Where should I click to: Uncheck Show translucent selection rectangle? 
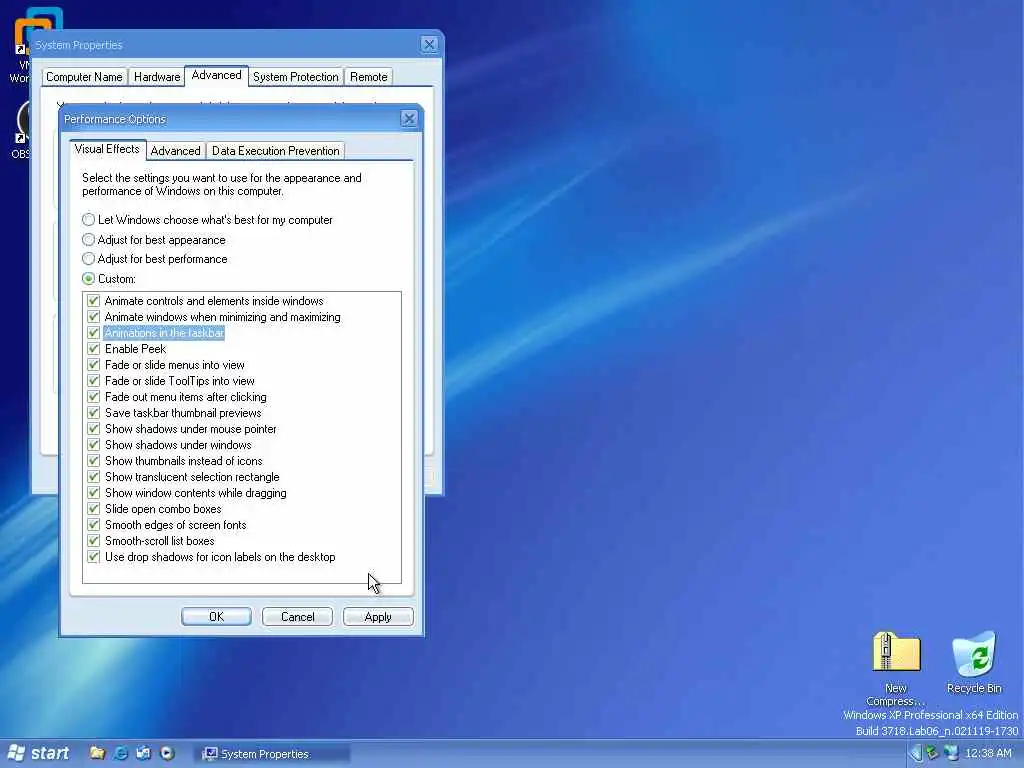93,477
